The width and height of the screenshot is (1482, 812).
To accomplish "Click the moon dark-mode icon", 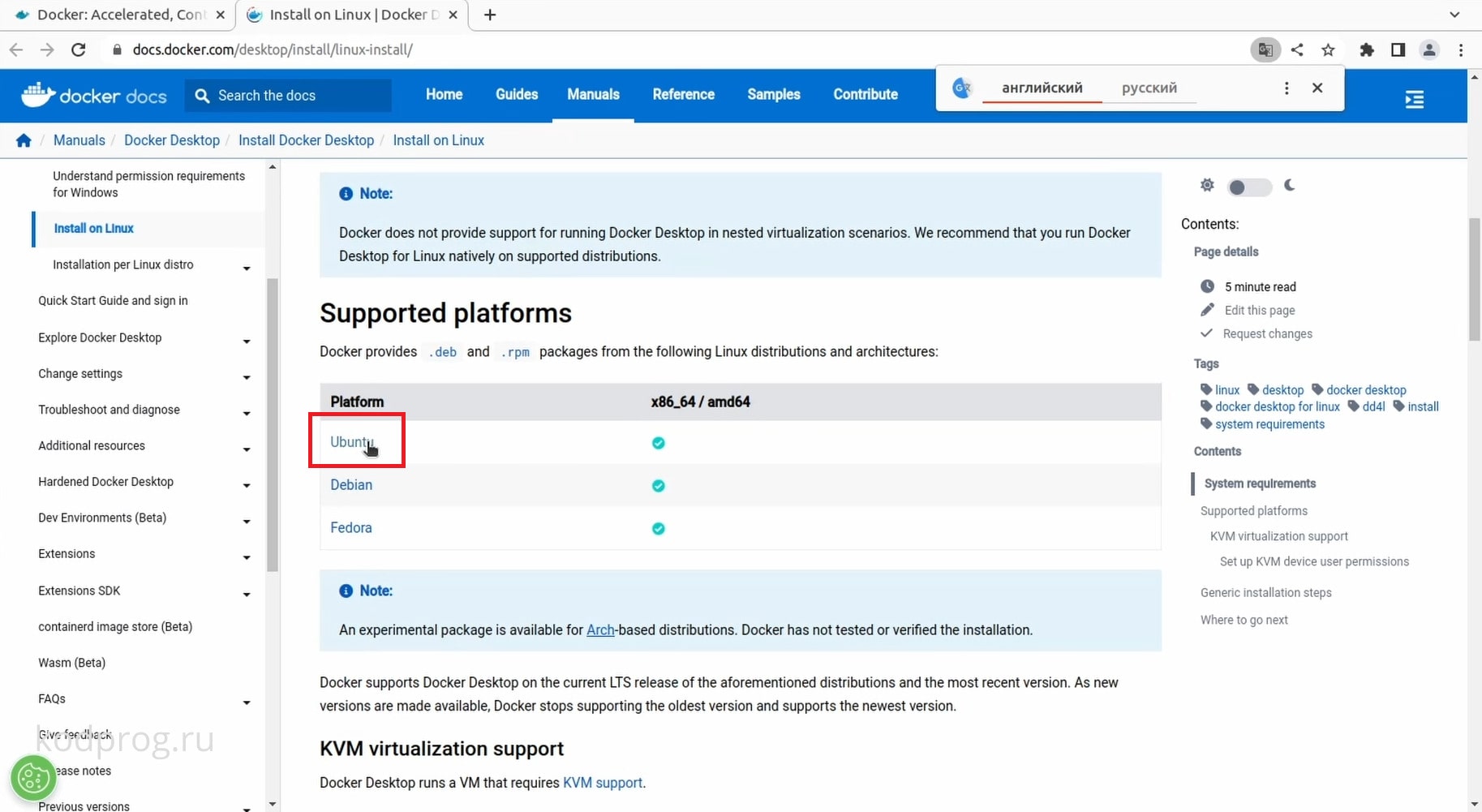I will (1290, 186).
